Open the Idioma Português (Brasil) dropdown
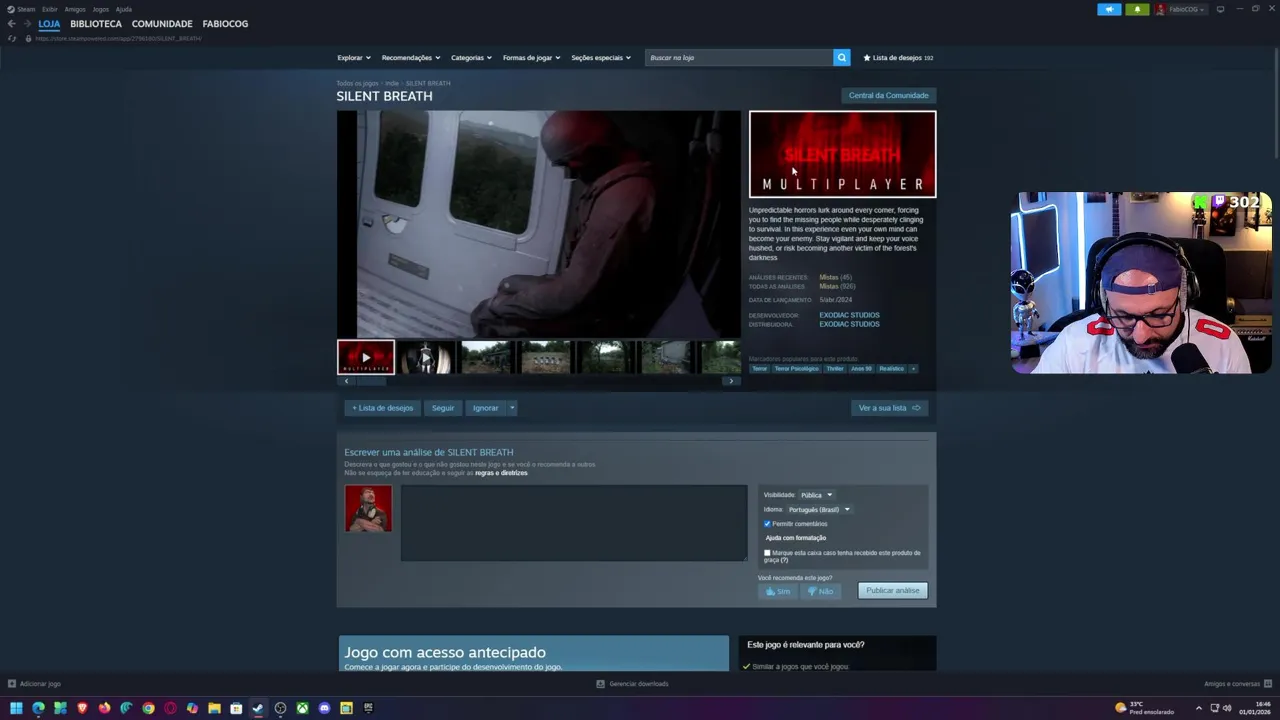The image size is (1280, 720). [819, 510]
